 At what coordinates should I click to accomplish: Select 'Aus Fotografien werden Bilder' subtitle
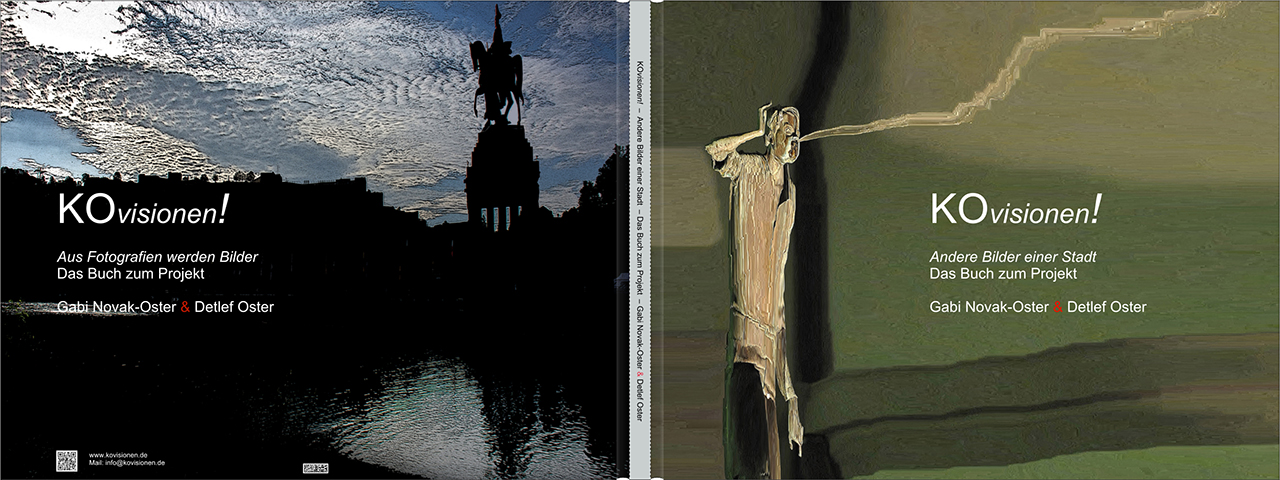[x=158, y=257]
